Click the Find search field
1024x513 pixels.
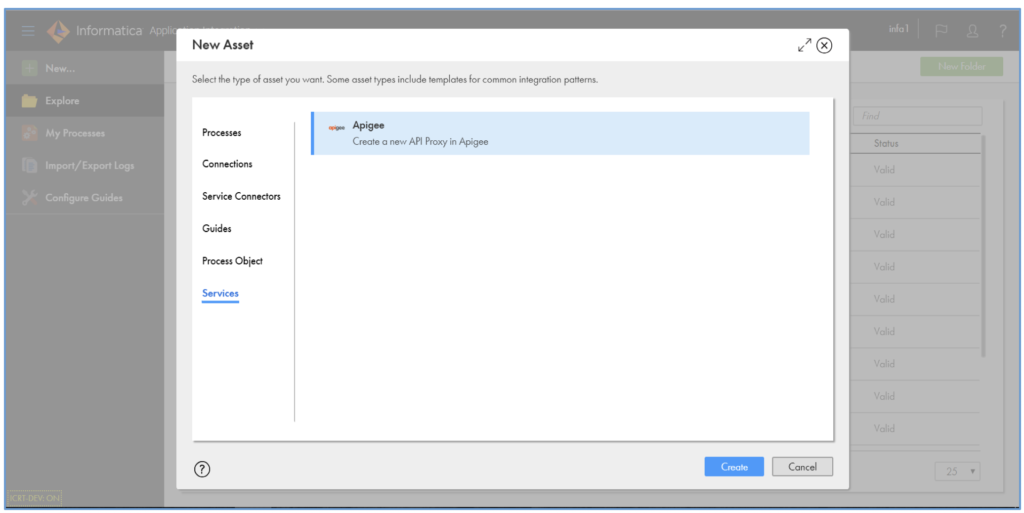[917, 116]
